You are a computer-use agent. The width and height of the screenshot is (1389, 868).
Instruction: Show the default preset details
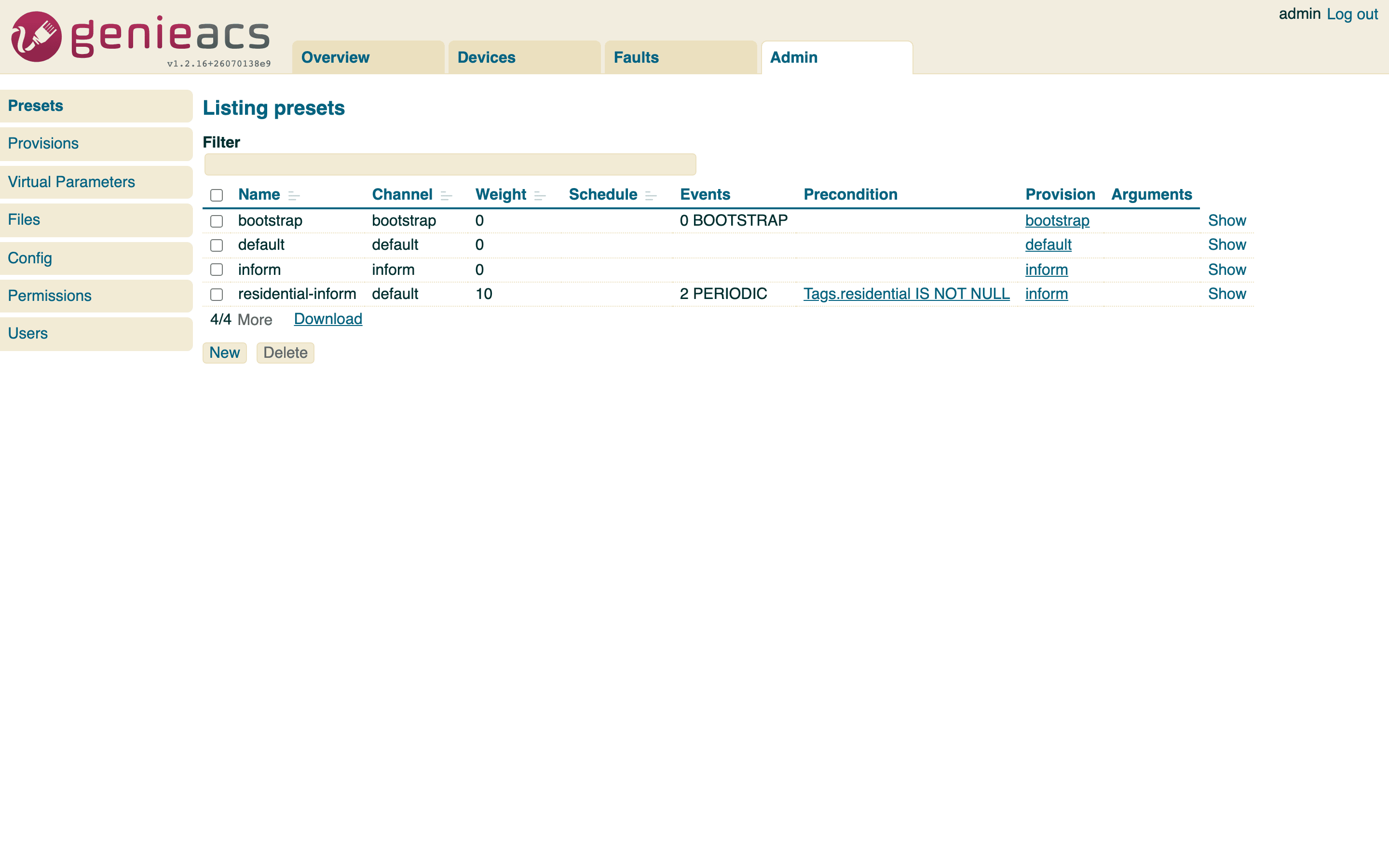coord(1226,244)
